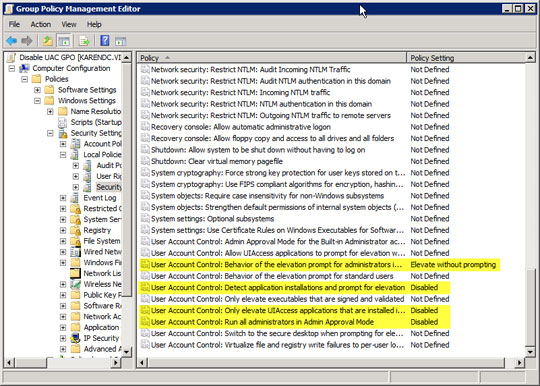Collapse the Local Policies node
Screen dimensions: 540x386
pos(63,155)
